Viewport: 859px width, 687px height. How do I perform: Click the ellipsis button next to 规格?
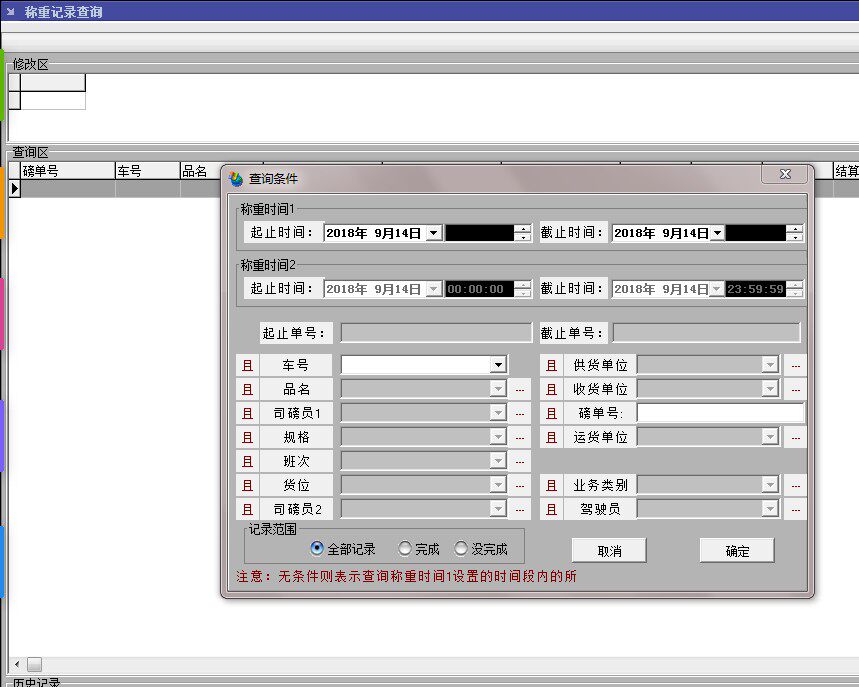(x=520, y=438)
